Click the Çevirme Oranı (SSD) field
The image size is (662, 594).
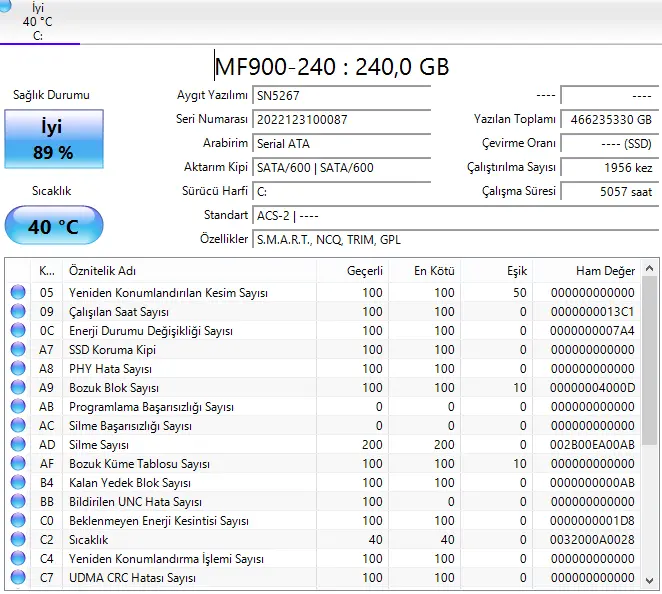pyautogui.click(x=609, y=144)
